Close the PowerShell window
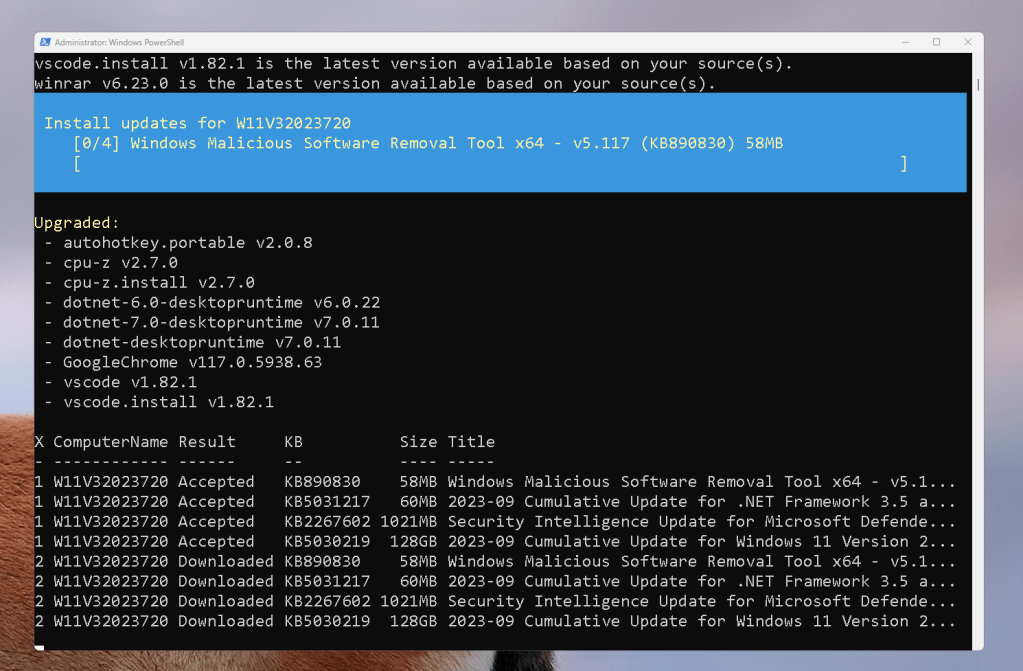This screenshot has width=1023, height=671. pos(968,42)
